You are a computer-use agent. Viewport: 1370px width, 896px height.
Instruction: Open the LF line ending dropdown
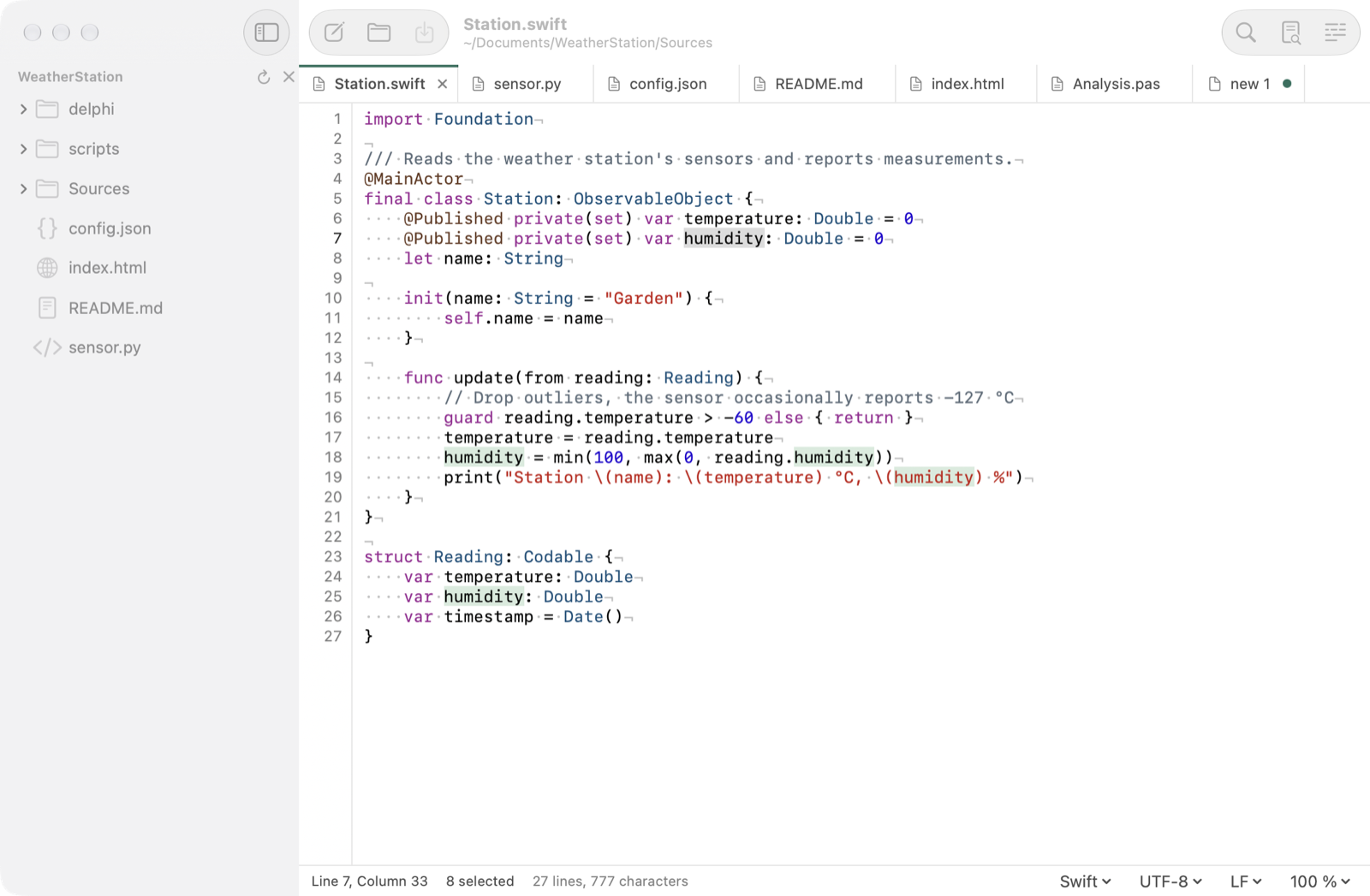point(1246,881)
